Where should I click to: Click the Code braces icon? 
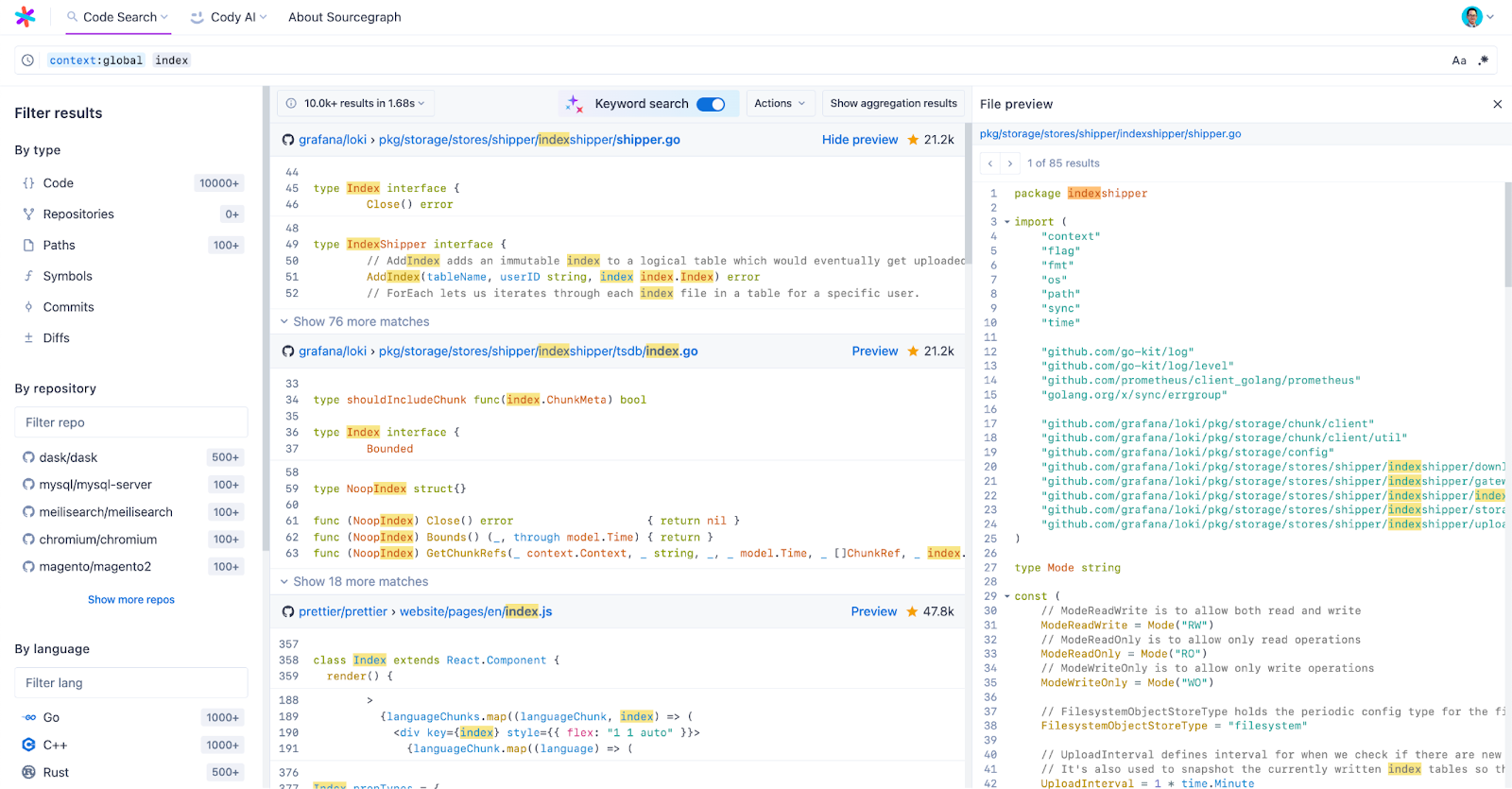pos(28,183)
